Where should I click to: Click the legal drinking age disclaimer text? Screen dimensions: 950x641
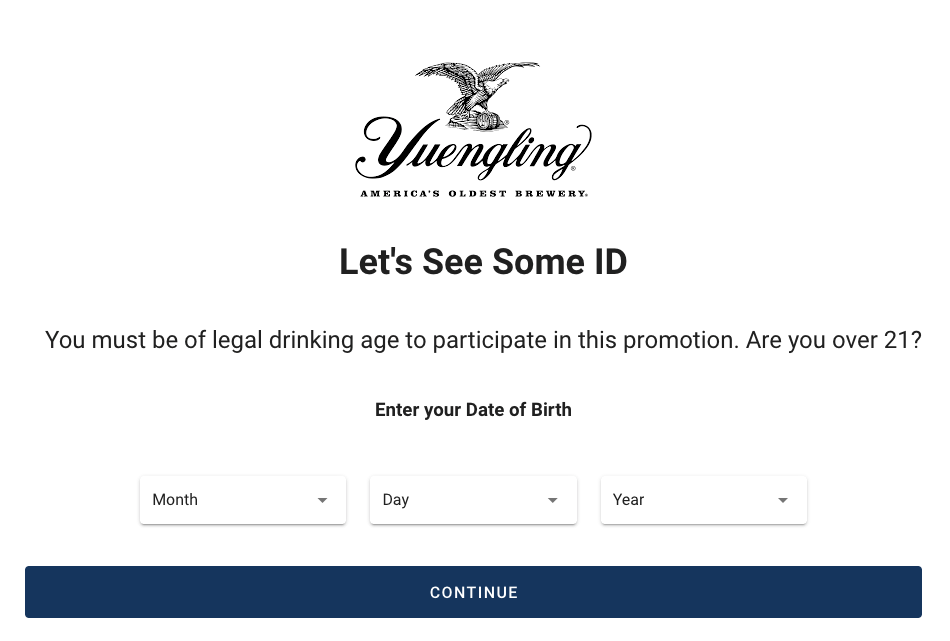coord(482,340)
